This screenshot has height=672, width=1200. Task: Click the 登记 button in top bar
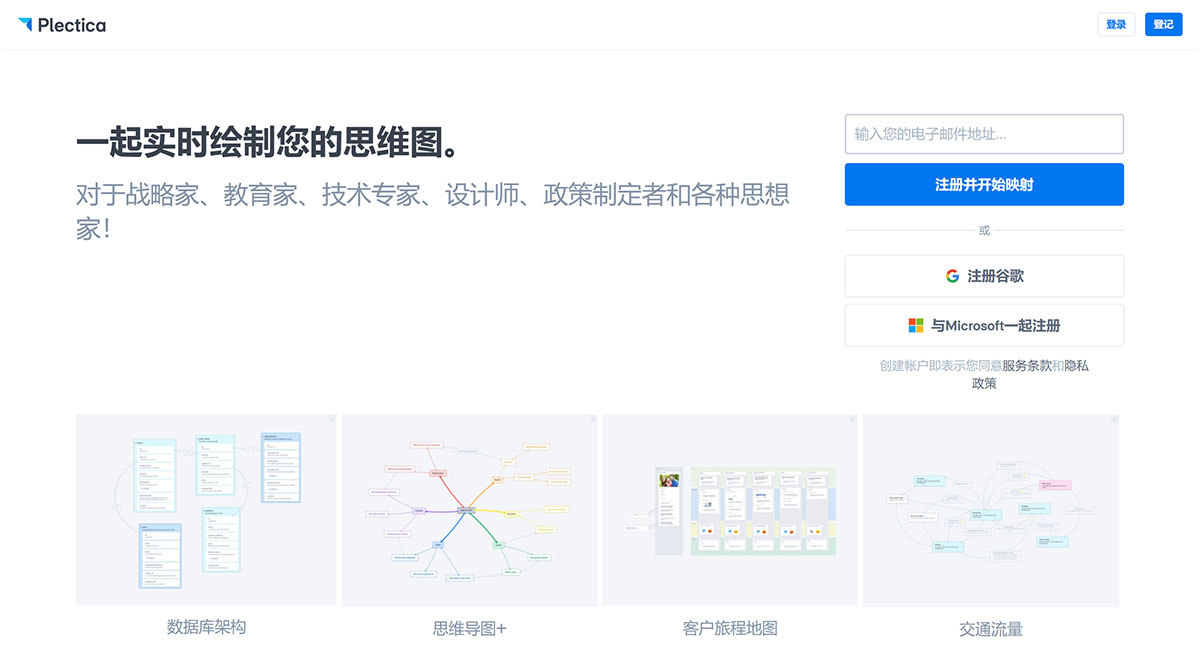[1163, 24]
